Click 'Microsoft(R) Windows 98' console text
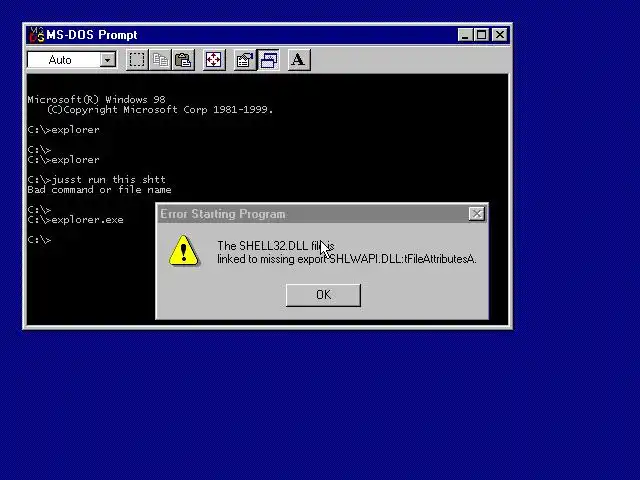 (x=96, y=100)
